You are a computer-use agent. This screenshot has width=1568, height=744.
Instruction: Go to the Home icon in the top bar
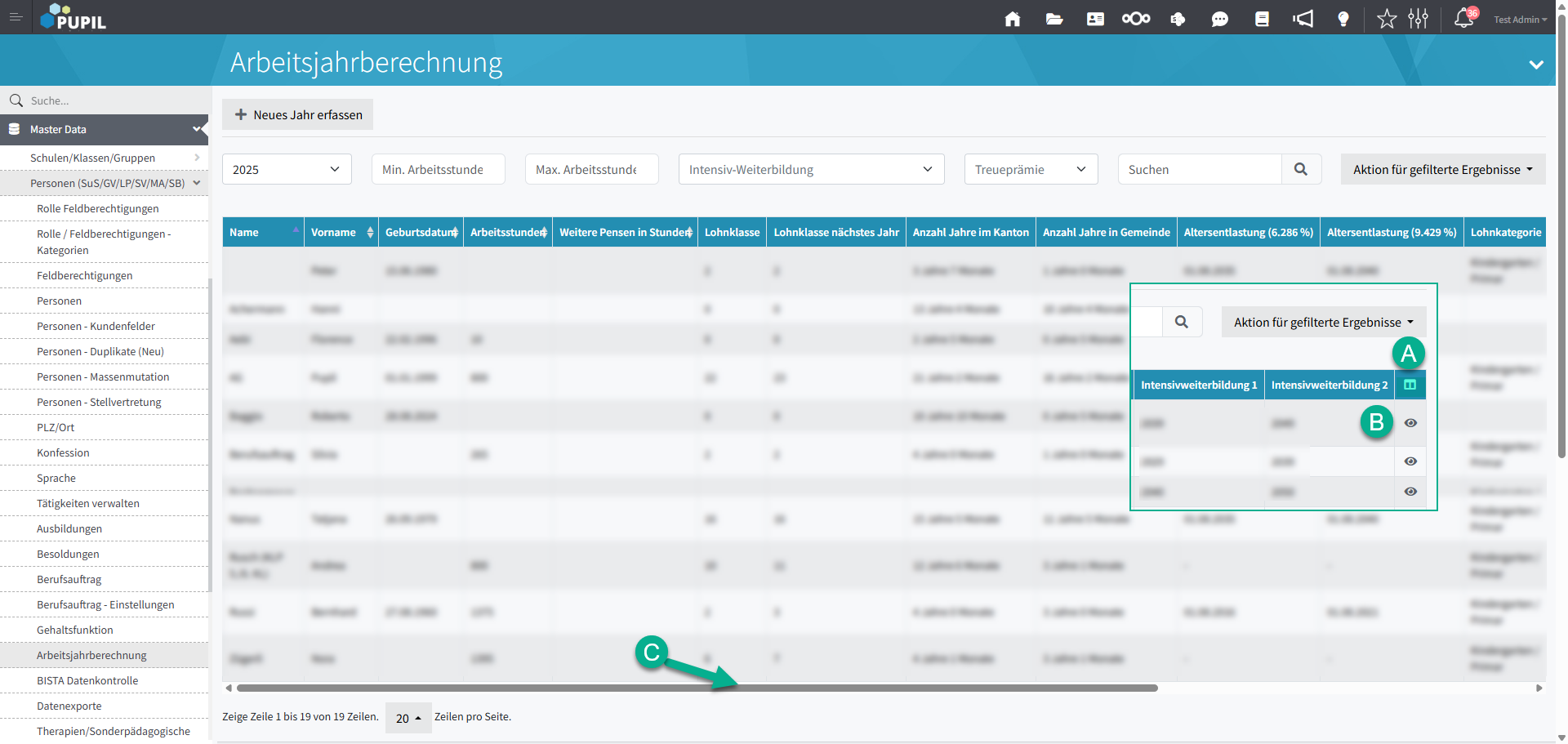[1013, 19]
